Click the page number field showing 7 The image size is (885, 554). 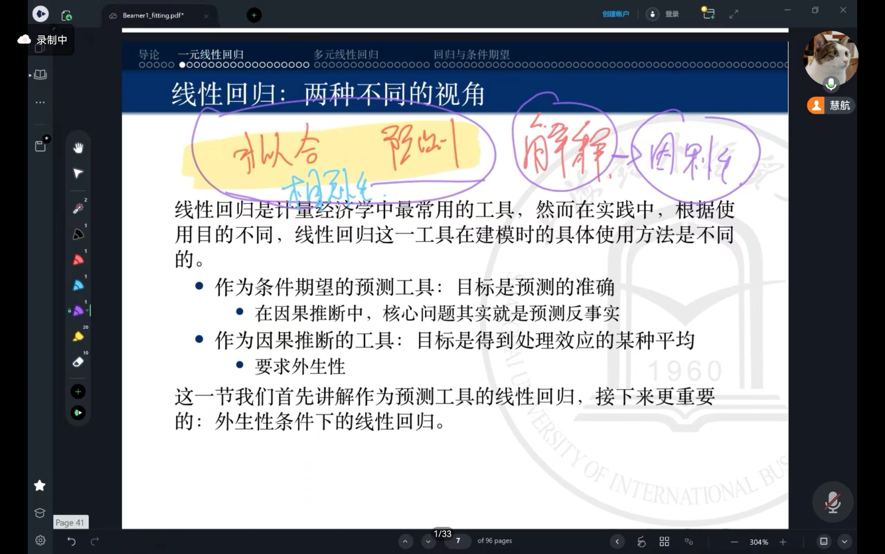458,540
